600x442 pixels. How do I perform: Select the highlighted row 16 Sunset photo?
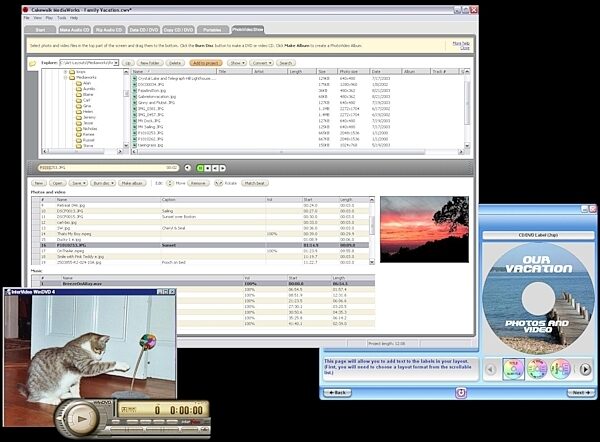[x=200, y=245]
